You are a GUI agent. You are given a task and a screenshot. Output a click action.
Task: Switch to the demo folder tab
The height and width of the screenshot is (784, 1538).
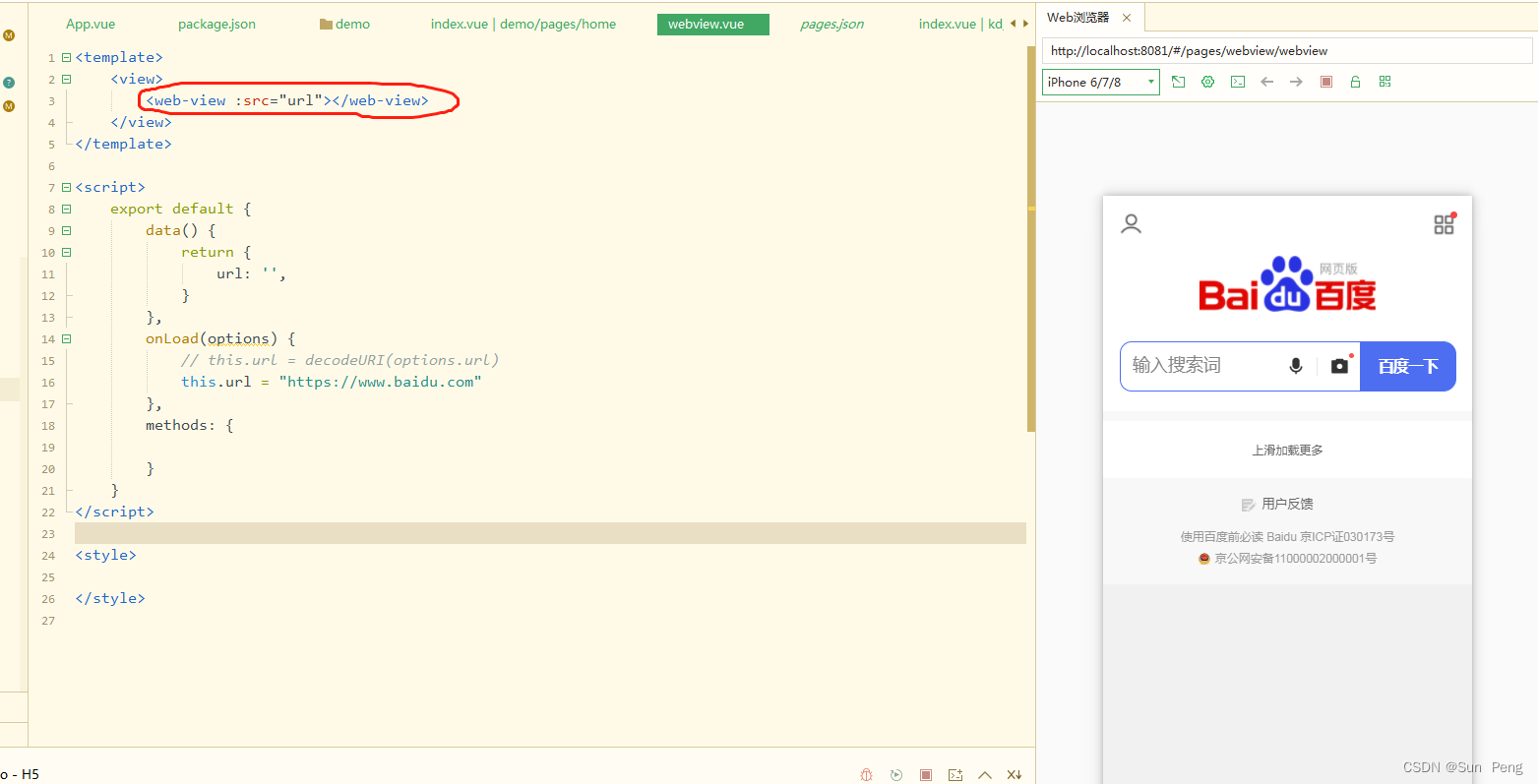coord(345,25)
